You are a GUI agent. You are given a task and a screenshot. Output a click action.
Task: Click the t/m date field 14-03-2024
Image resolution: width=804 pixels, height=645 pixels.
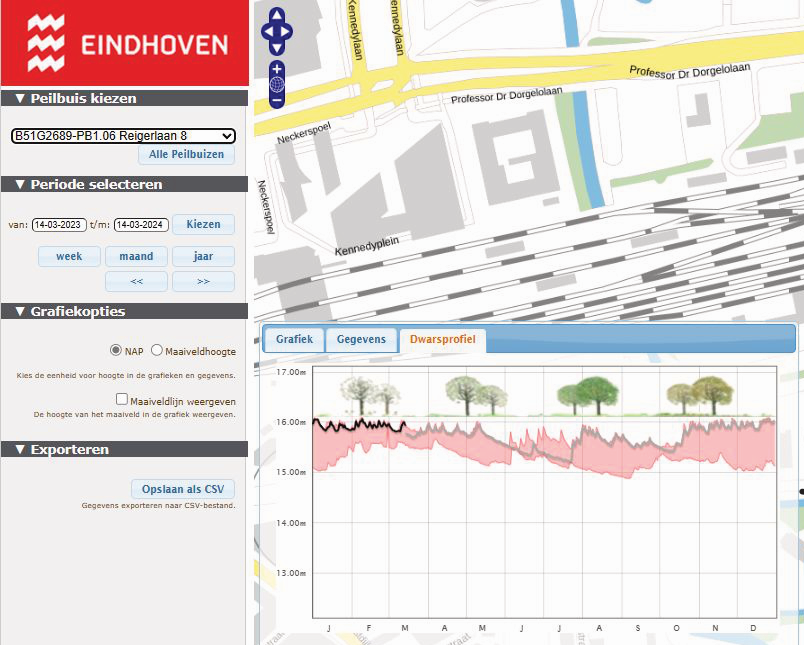pos(141,225)
